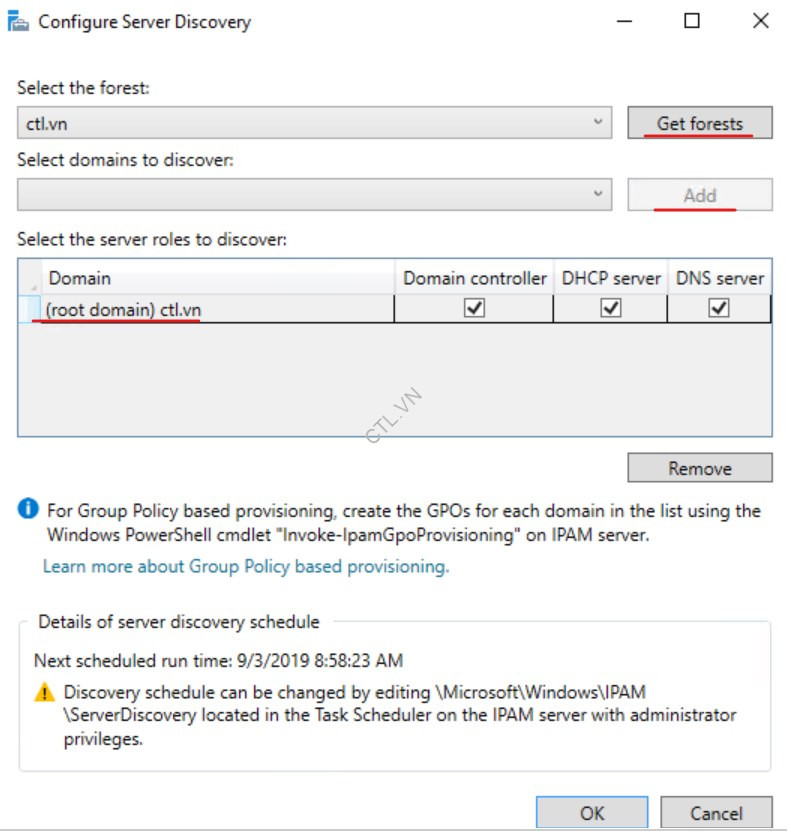
Task: Click the Add button
Action: pos(699,194)
